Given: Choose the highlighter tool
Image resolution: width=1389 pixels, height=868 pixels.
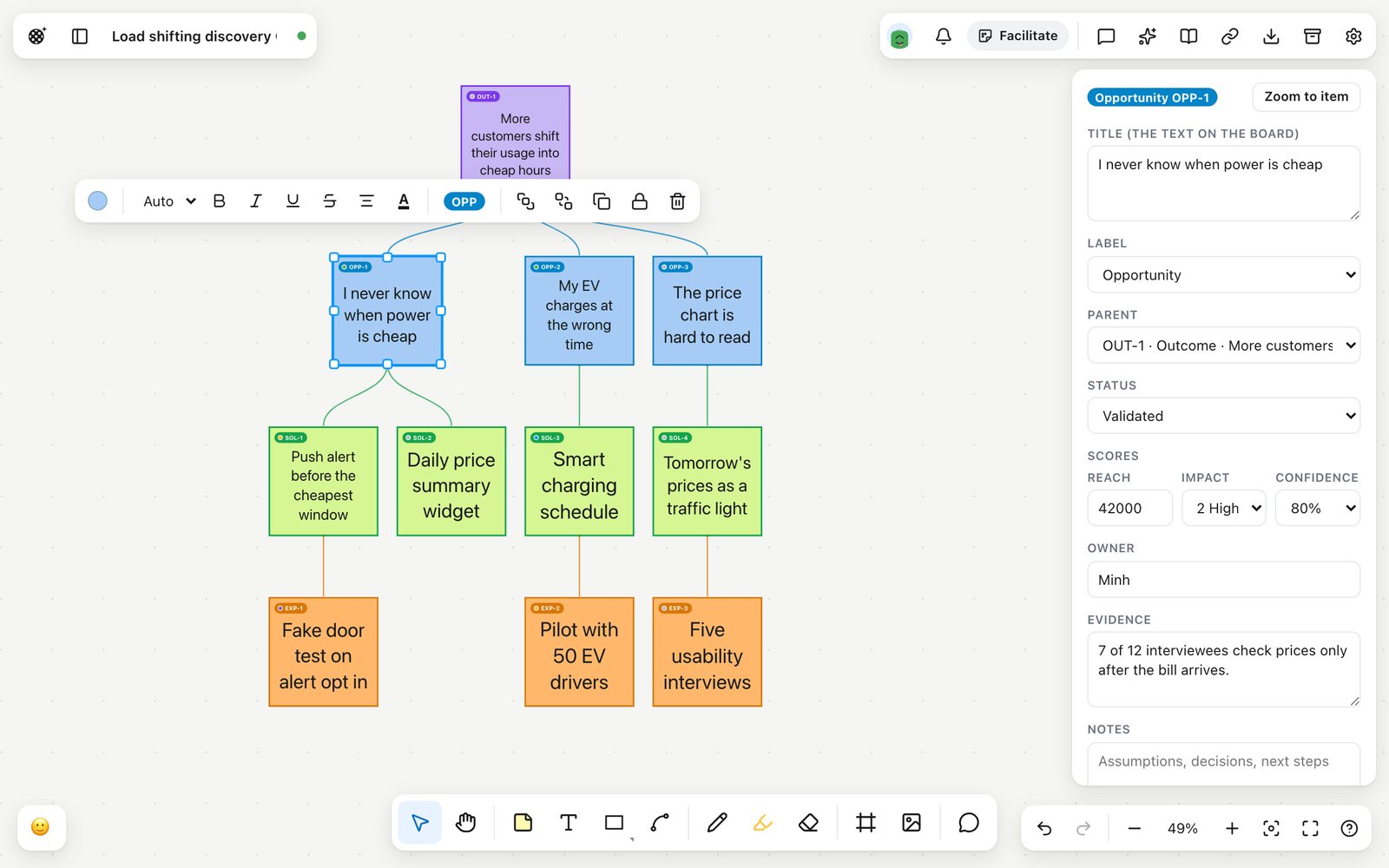Looking at the screenshot, I should point(762,823).
